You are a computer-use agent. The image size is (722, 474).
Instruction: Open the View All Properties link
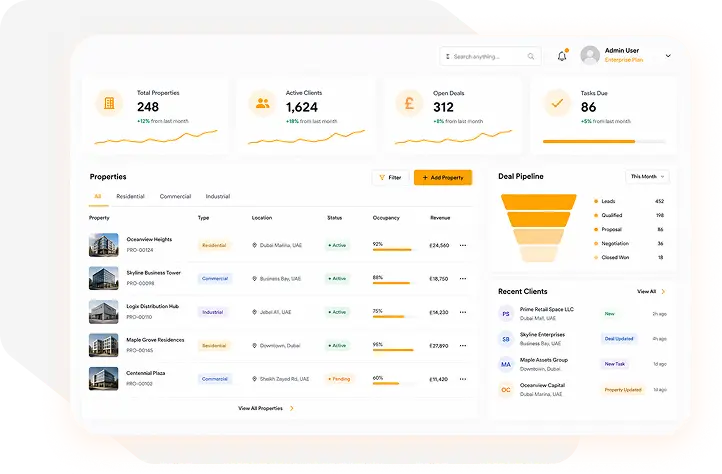(x=260, y=408)
